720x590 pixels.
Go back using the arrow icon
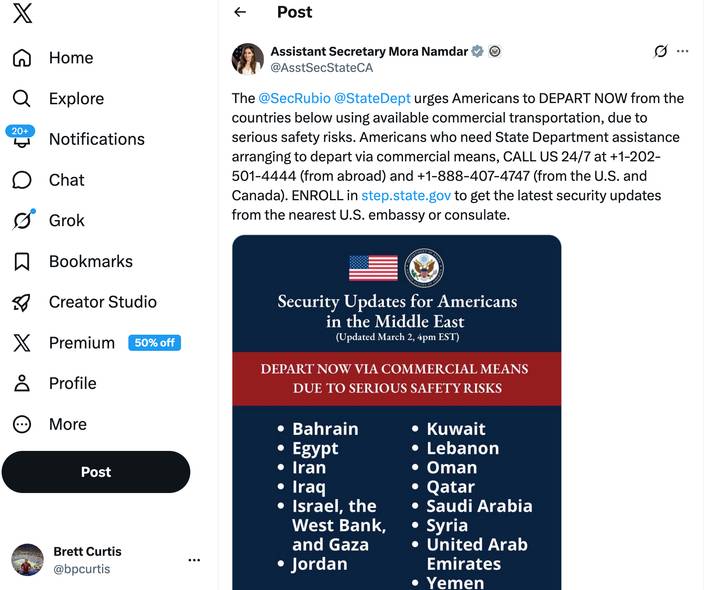pos(240,12)
